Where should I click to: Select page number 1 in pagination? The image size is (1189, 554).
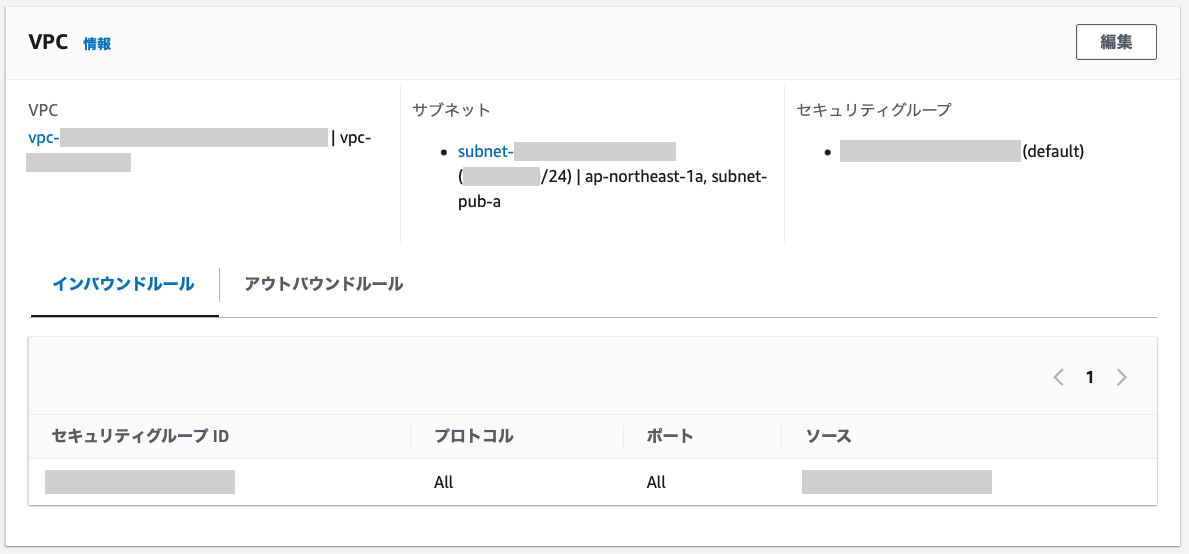[1090, 377]
